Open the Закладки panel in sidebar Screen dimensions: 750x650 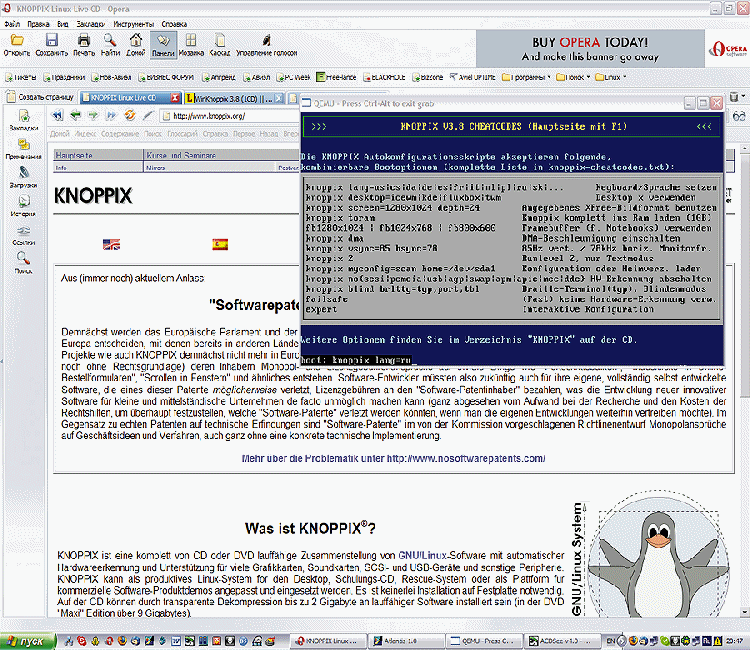pyautogui.click(x=23, y=120)
